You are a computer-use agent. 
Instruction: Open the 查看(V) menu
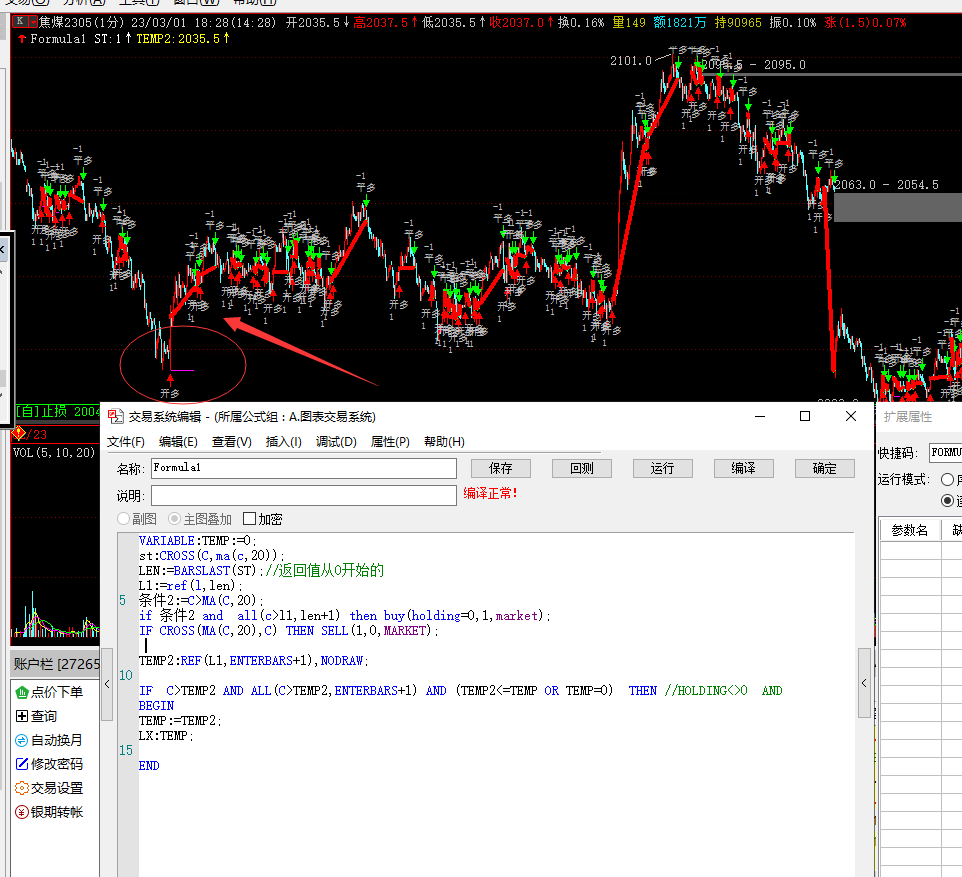tap(231, 442)
